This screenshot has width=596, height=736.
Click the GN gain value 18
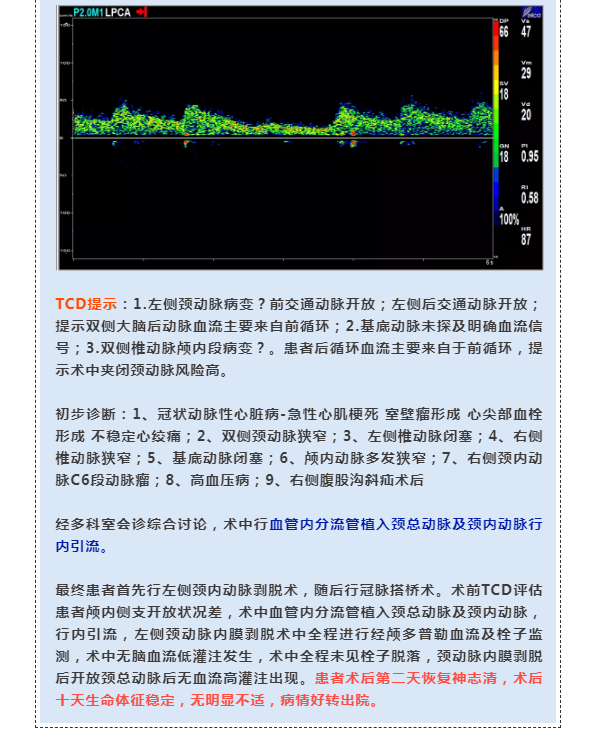504,157
